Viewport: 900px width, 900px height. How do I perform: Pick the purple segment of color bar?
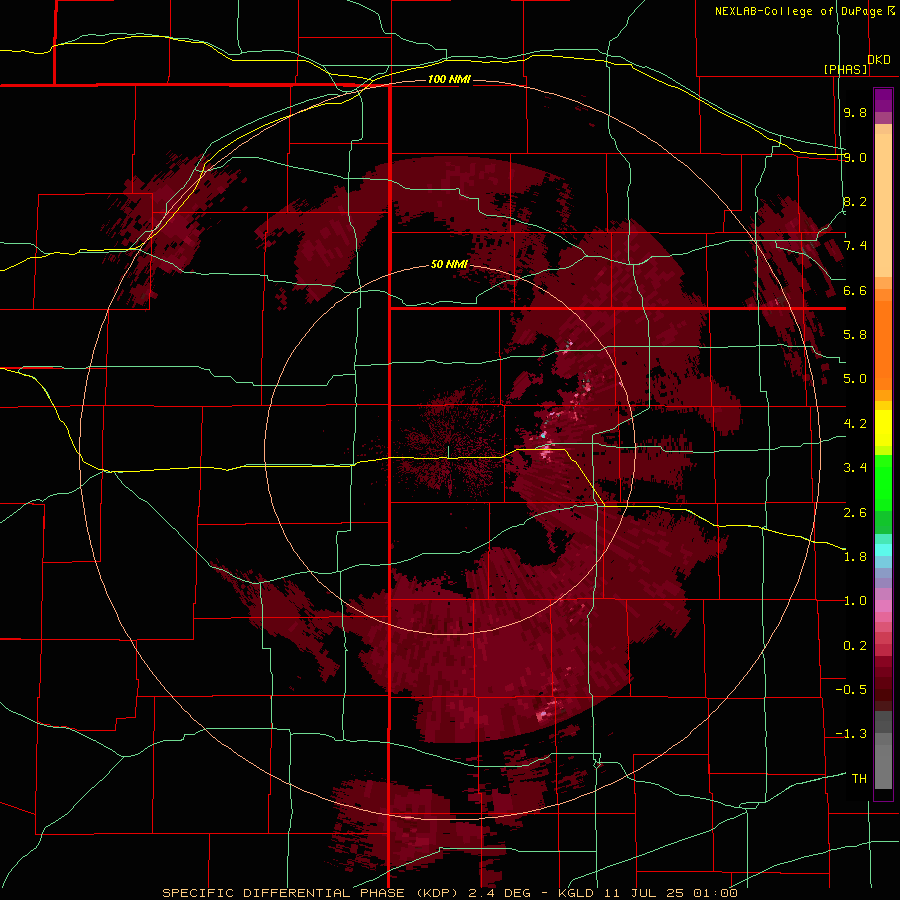[x=883, y=100]
